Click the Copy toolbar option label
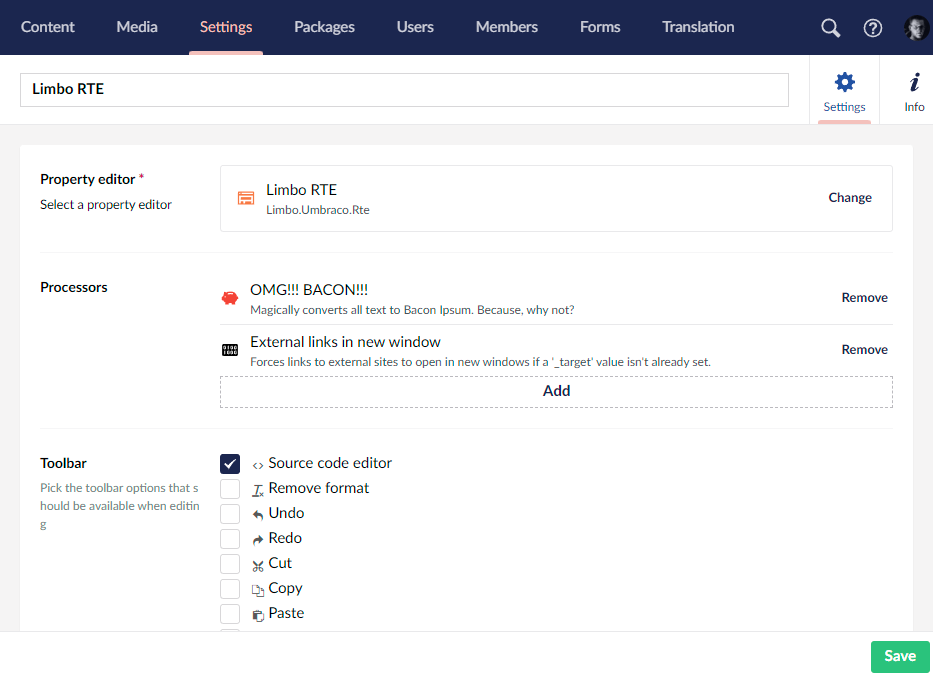 click(286, 589)
